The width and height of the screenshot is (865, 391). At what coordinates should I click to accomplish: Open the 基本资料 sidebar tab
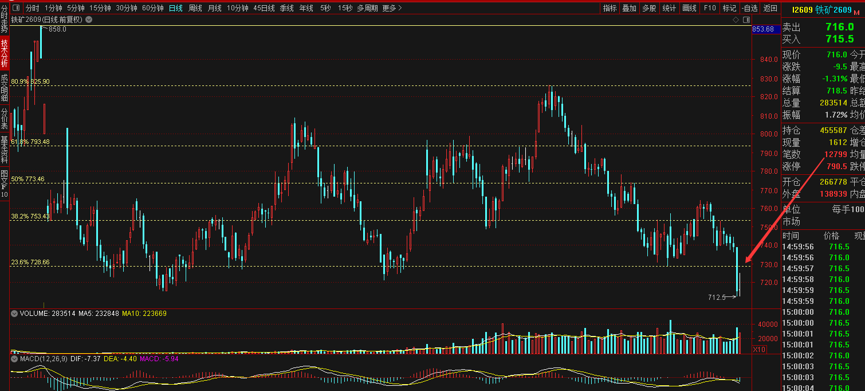[4, 150]
